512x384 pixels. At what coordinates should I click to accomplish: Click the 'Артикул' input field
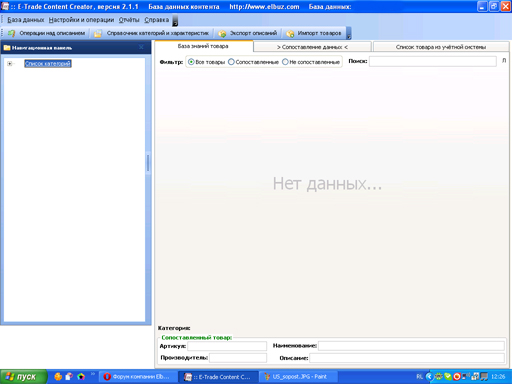(x=227, y=346)
